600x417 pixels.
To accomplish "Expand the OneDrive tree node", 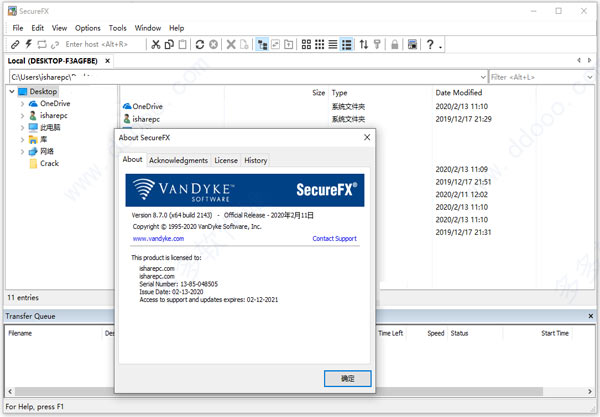I will coord(22,104).
